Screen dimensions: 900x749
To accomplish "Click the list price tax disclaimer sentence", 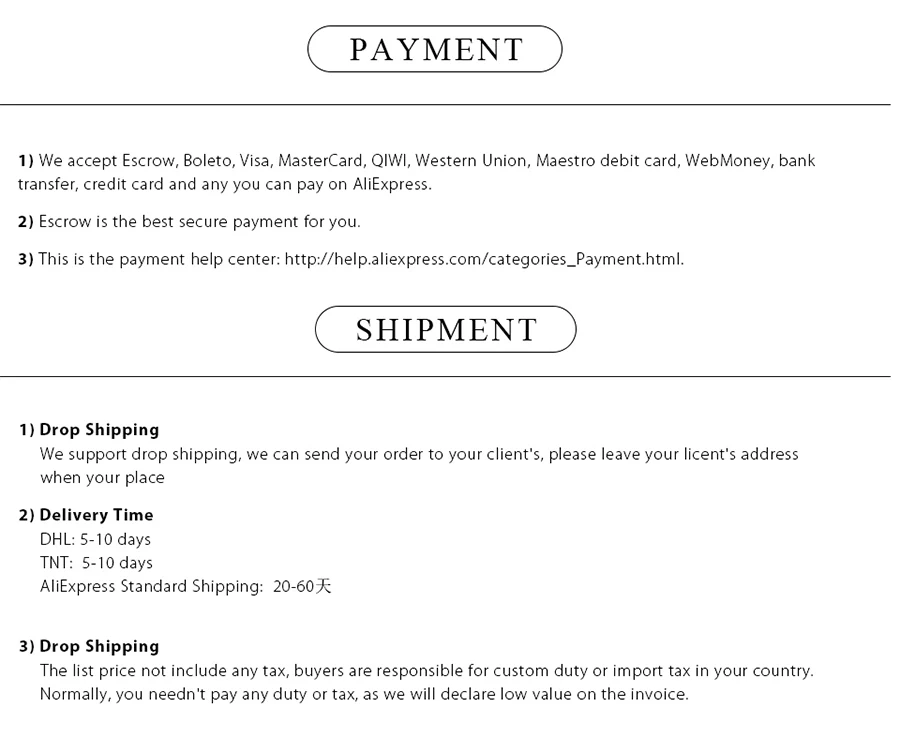I will pyautogui.click(x=426, y=670).
